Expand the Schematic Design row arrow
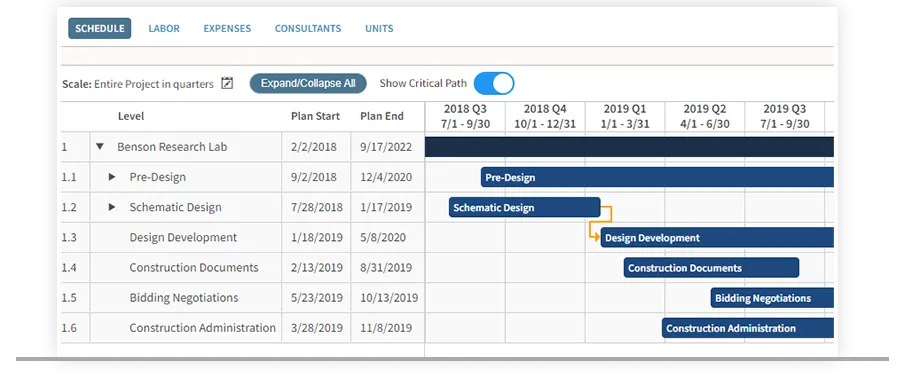Screen dimensions: 911x385 [x=112, y=207]
